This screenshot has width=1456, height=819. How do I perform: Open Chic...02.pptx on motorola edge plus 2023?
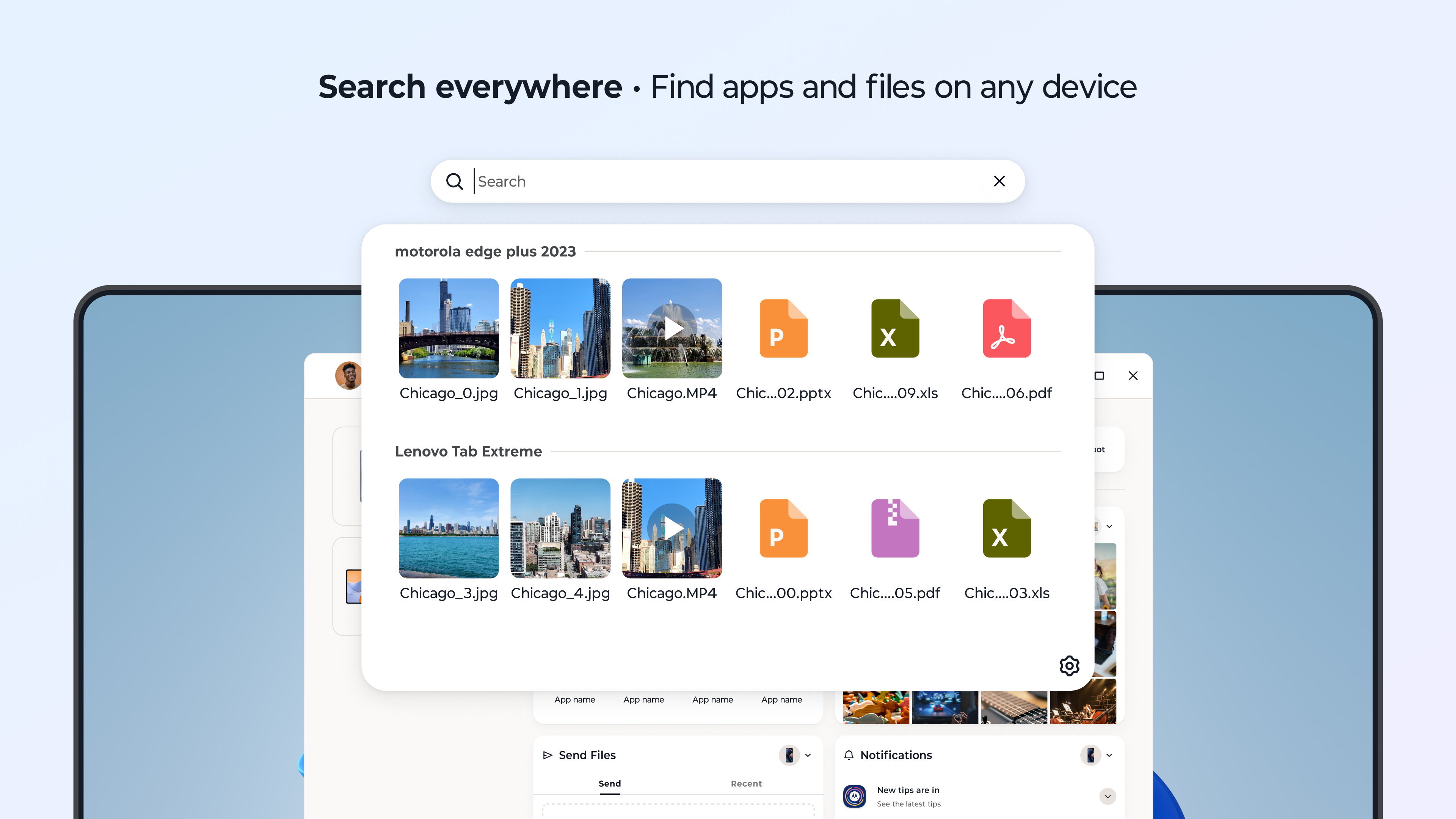point(783,329)
